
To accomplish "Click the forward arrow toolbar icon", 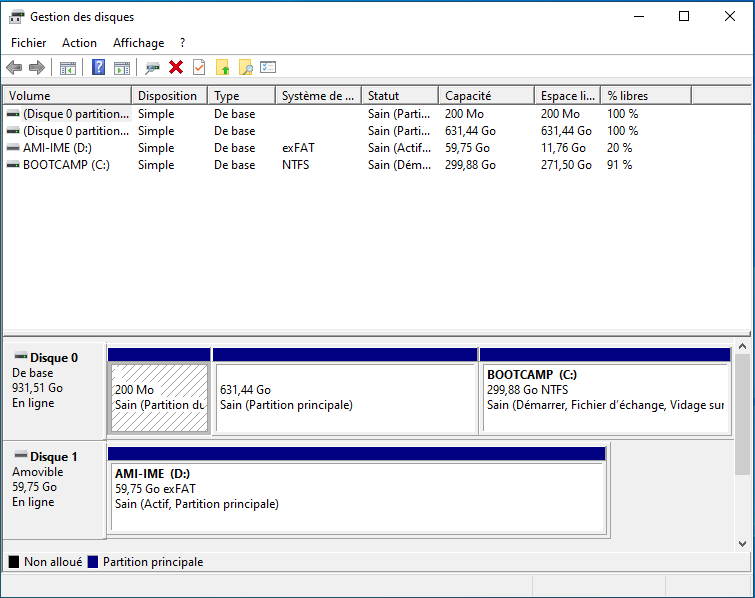I will [x=37, y=67].
